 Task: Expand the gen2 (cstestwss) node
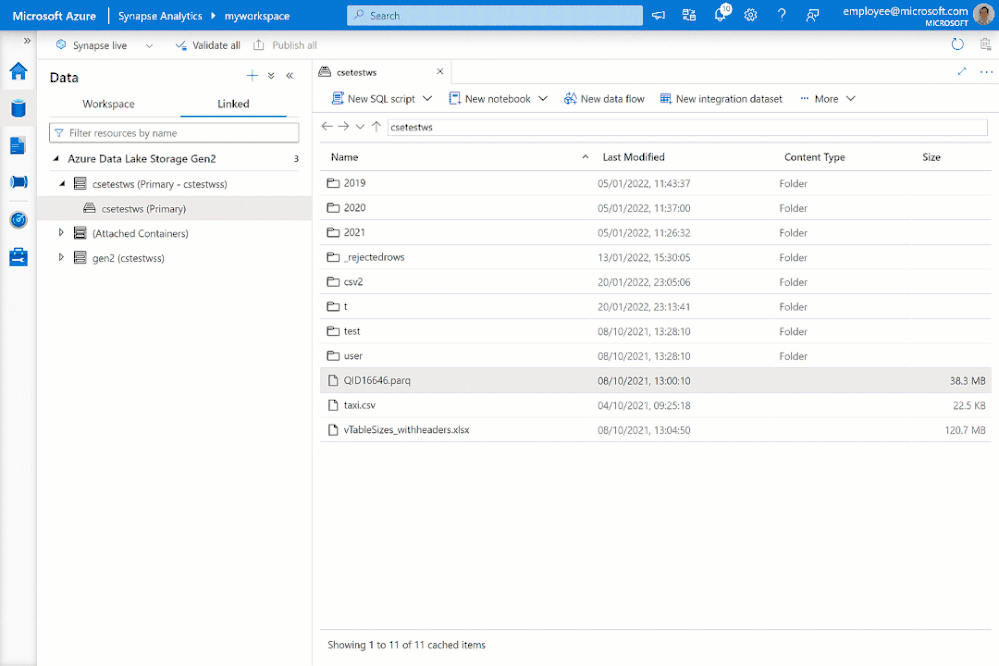point(61,257)
